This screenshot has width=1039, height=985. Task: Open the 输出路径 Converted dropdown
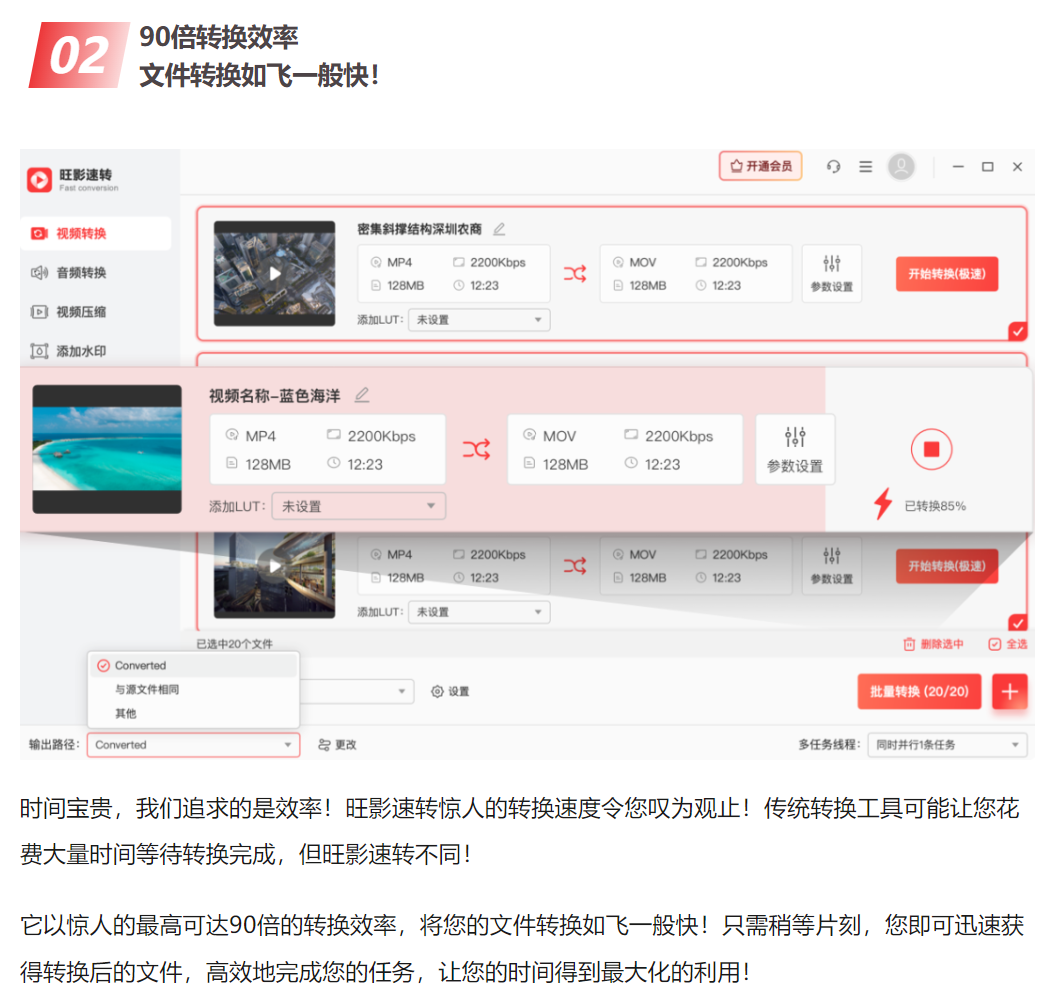click(193, 745)
